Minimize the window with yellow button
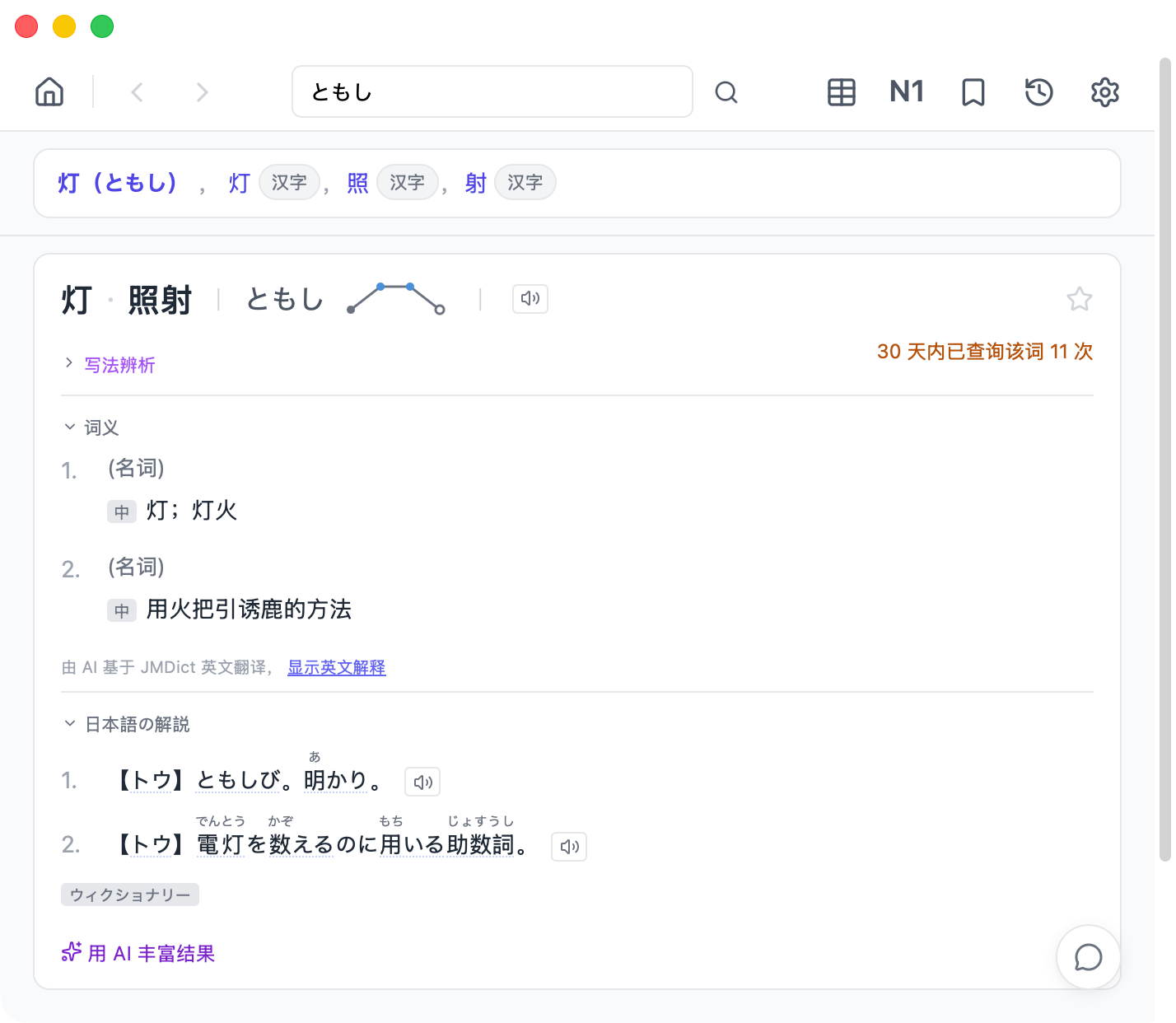The width and height of the screenshot is (1176, 1023). 64,26
